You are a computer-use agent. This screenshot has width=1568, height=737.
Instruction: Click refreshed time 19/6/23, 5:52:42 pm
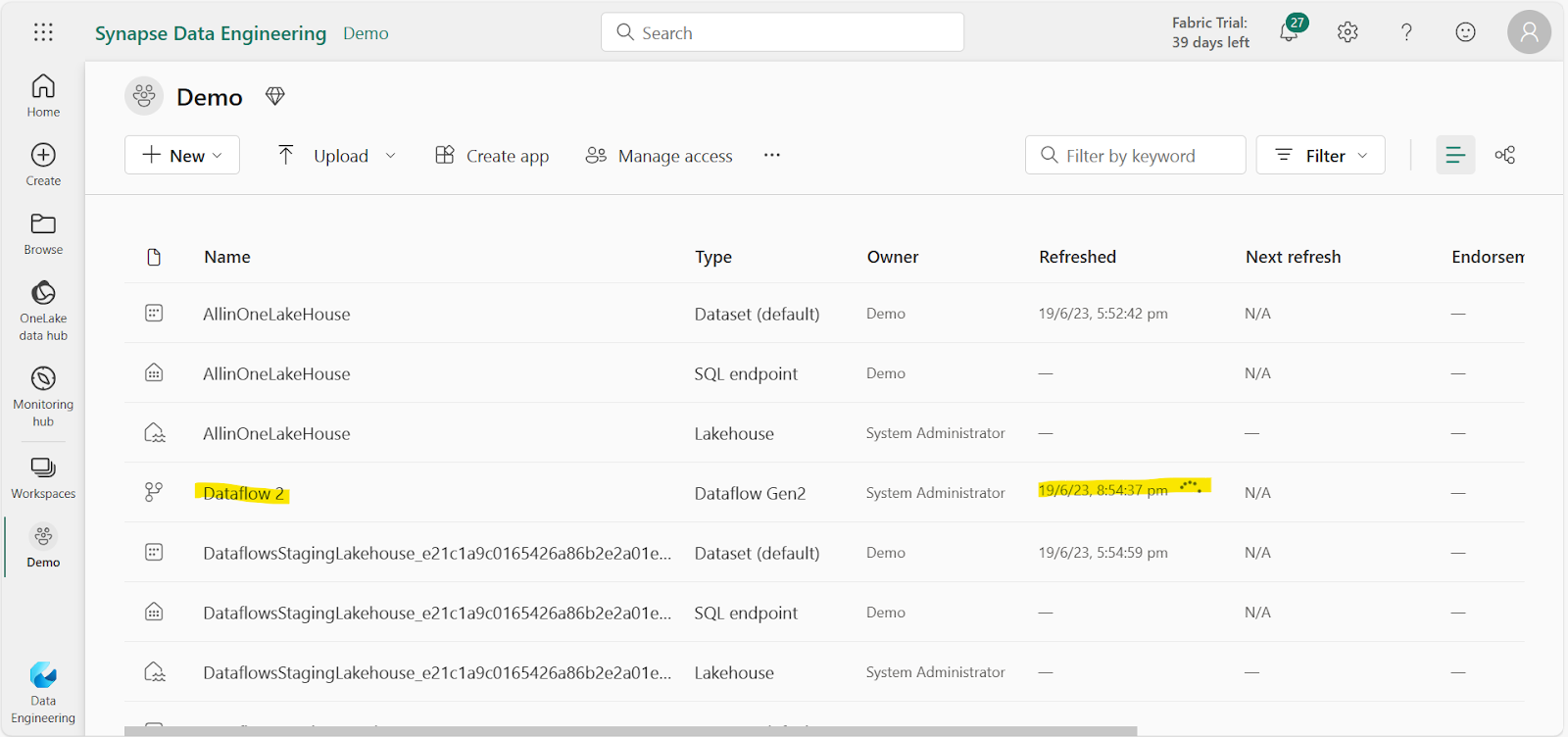1102,314
